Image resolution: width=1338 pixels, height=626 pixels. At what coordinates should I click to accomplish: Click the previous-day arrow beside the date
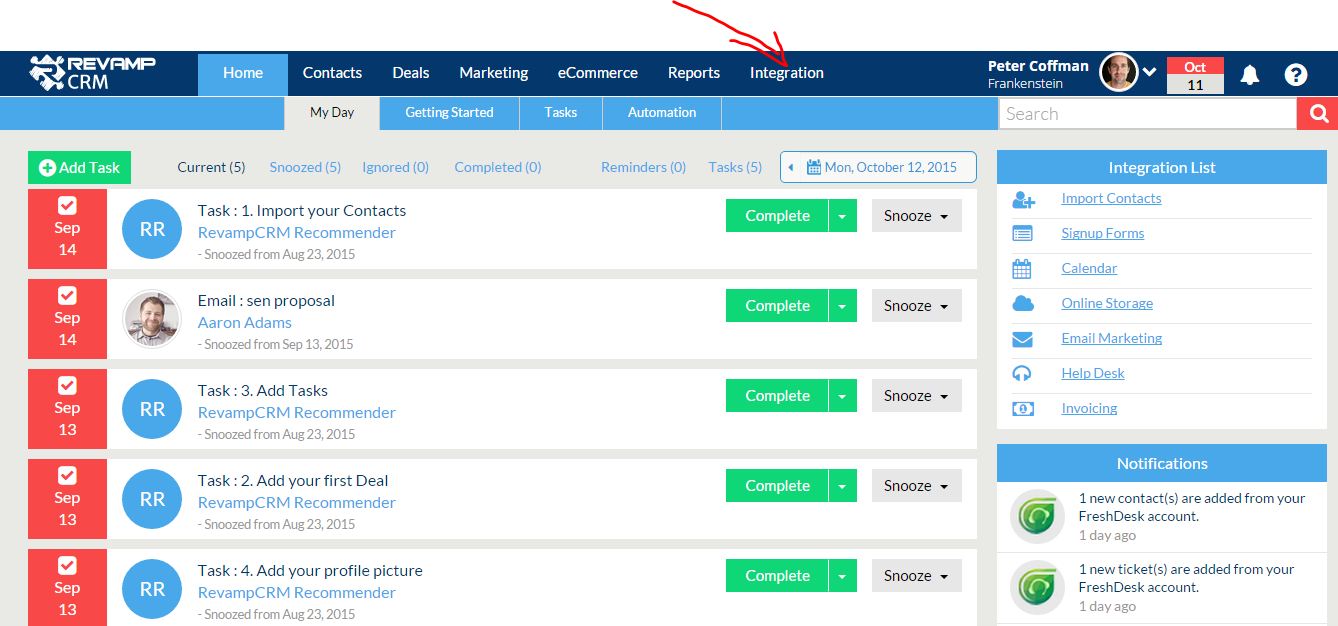pyautogui.click(x=791, y=167)
